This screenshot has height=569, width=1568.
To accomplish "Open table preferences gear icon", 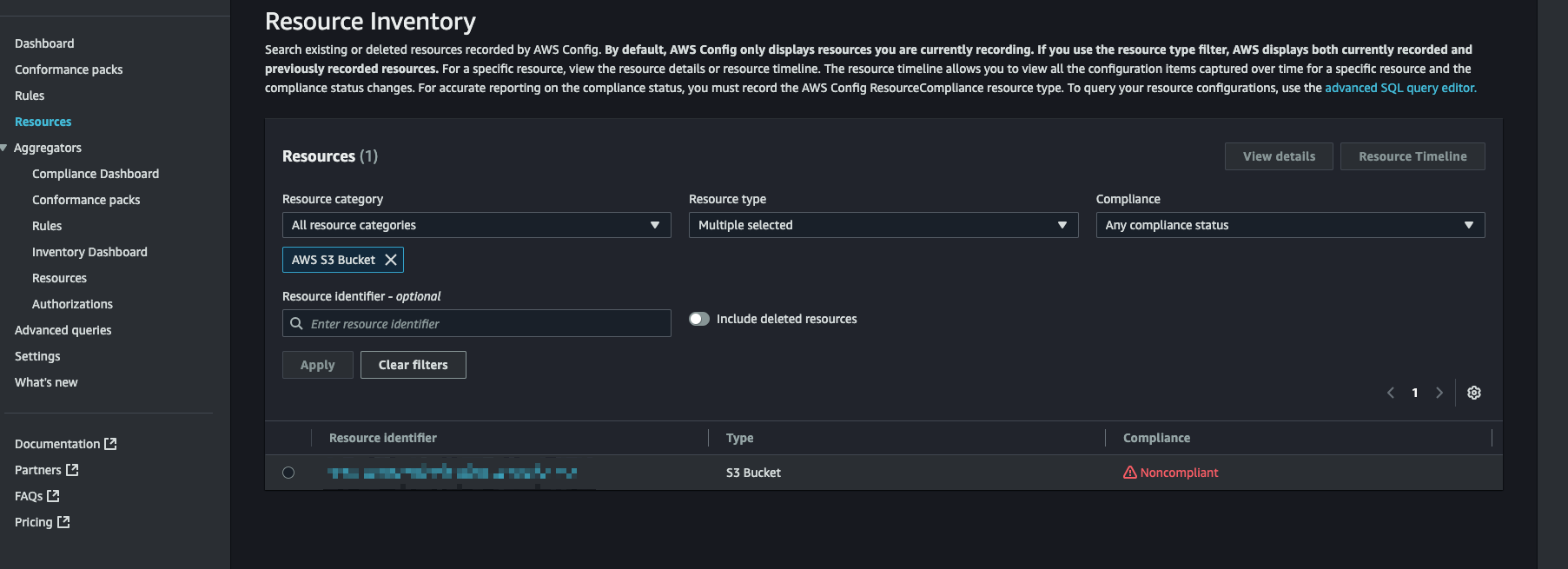I will pyautogui.click(x=1473, y=393).
